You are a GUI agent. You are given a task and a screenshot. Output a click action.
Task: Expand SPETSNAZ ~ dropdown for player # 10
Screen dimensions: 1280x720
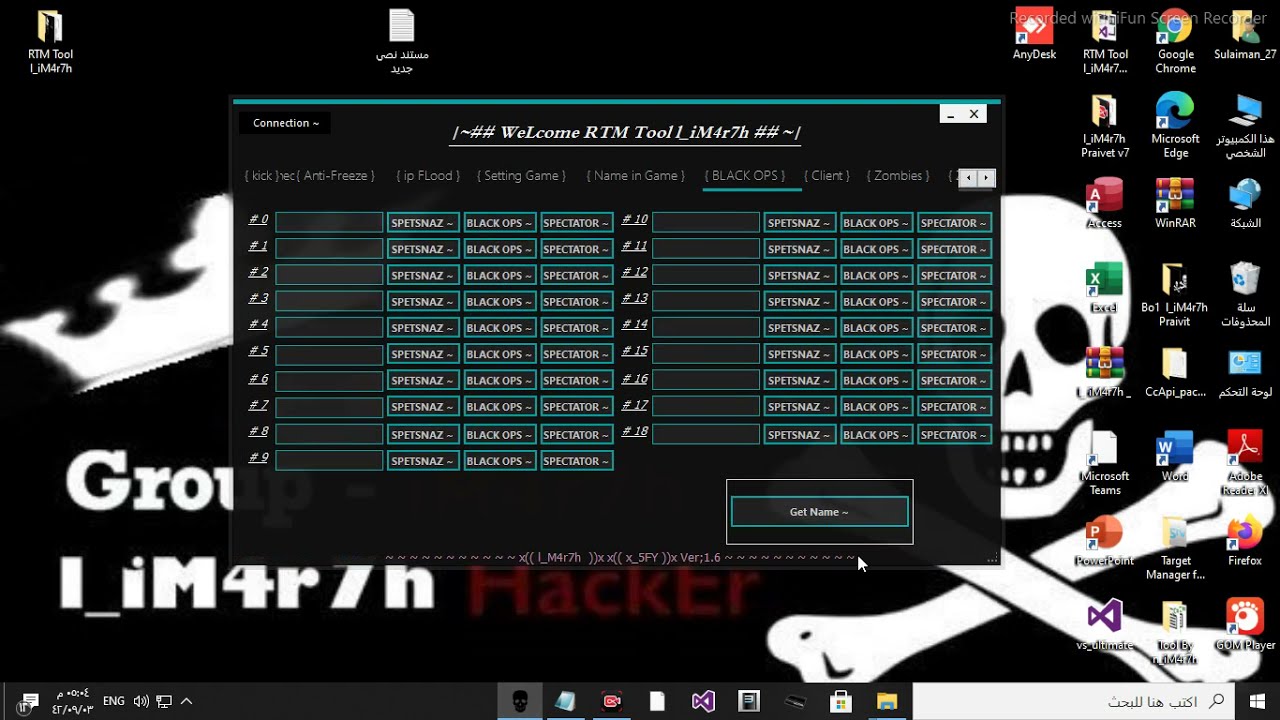tap(800, 223)
